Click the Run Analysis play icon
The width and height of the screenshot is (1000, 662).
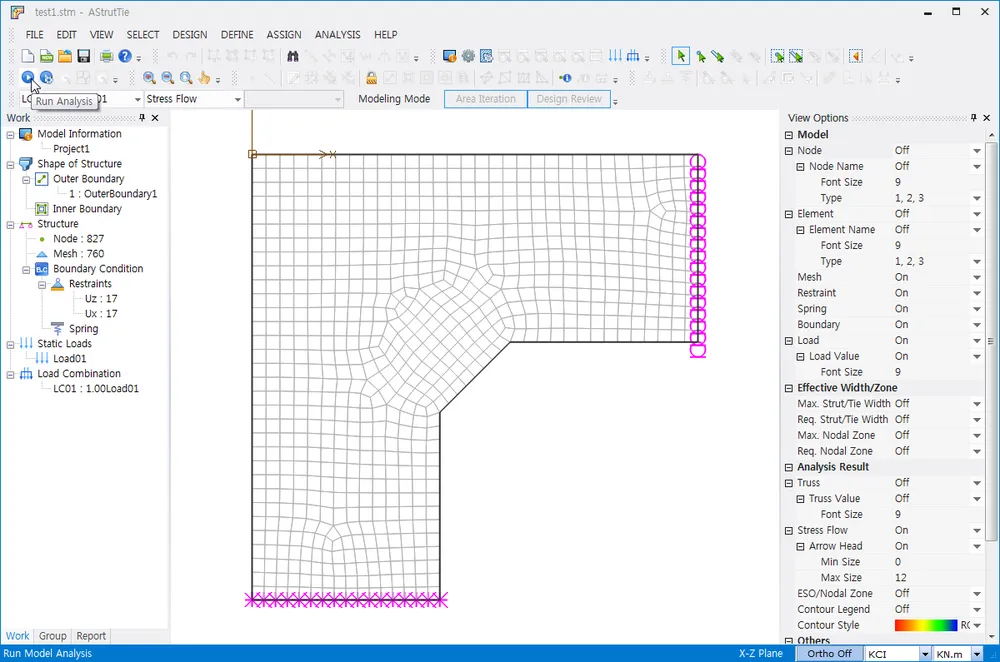click(28, 78)
